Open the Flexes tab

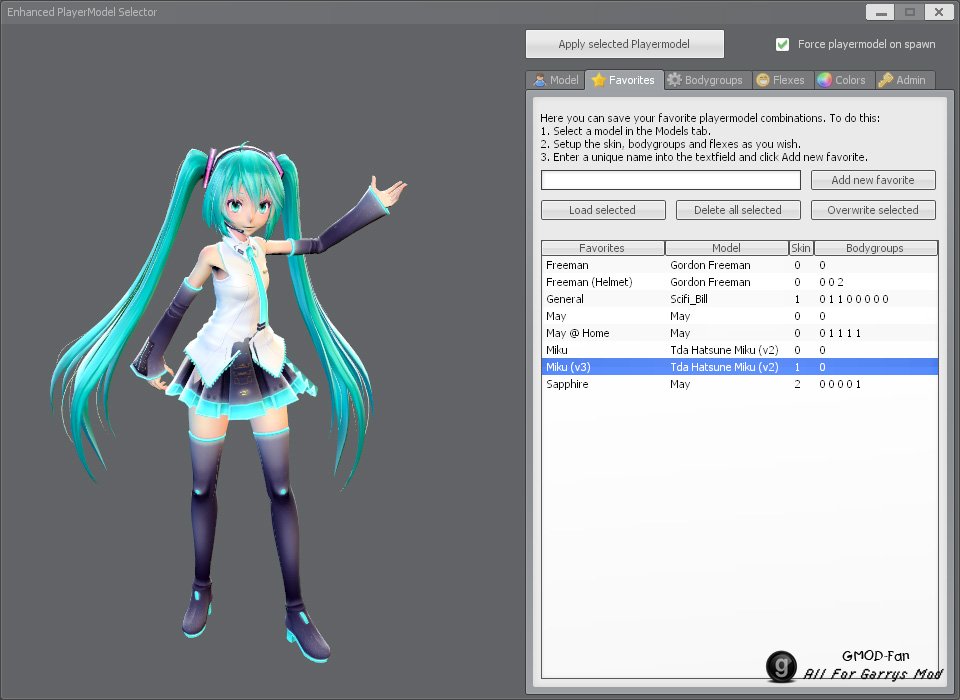tap(783, 80)
